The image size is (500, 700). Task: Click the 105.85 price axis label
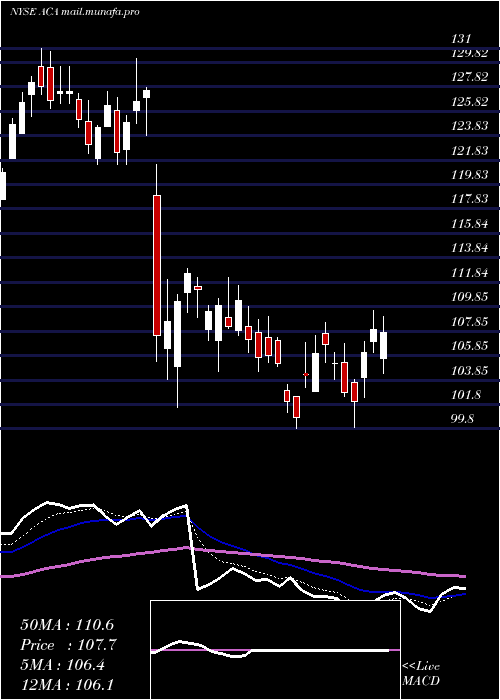tap(469, 346)
